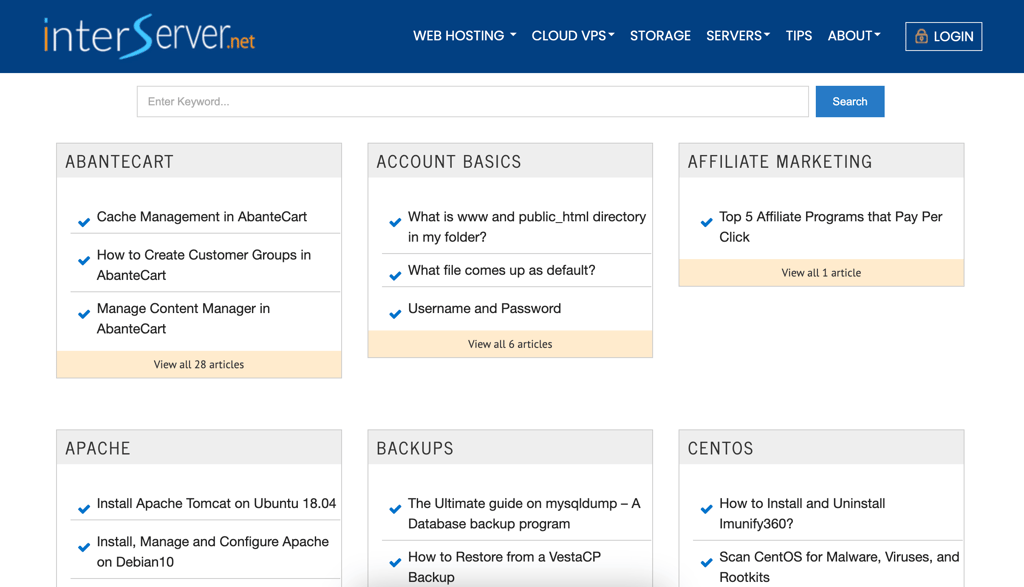Open View all 6 articles for Account Basics
The width and height of the screenshot is (1024, 587).
(x=510, y=344)
